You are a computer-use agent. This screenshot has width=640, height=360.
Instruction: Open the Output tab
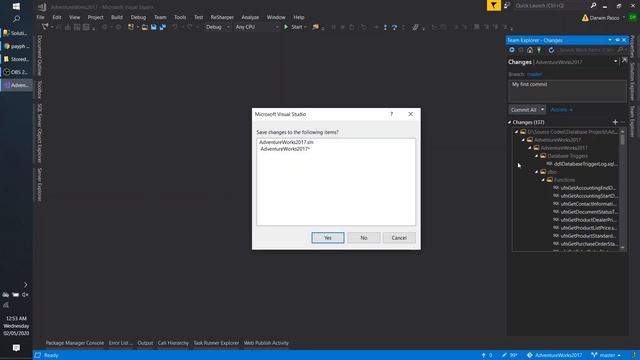pyautogui.click(x=145, y=343)
